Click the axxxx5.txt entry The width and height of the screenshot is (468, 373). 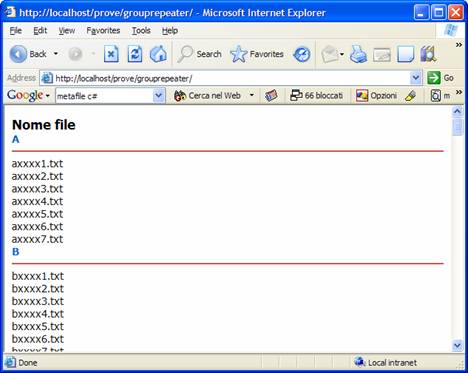coord(37,214)
